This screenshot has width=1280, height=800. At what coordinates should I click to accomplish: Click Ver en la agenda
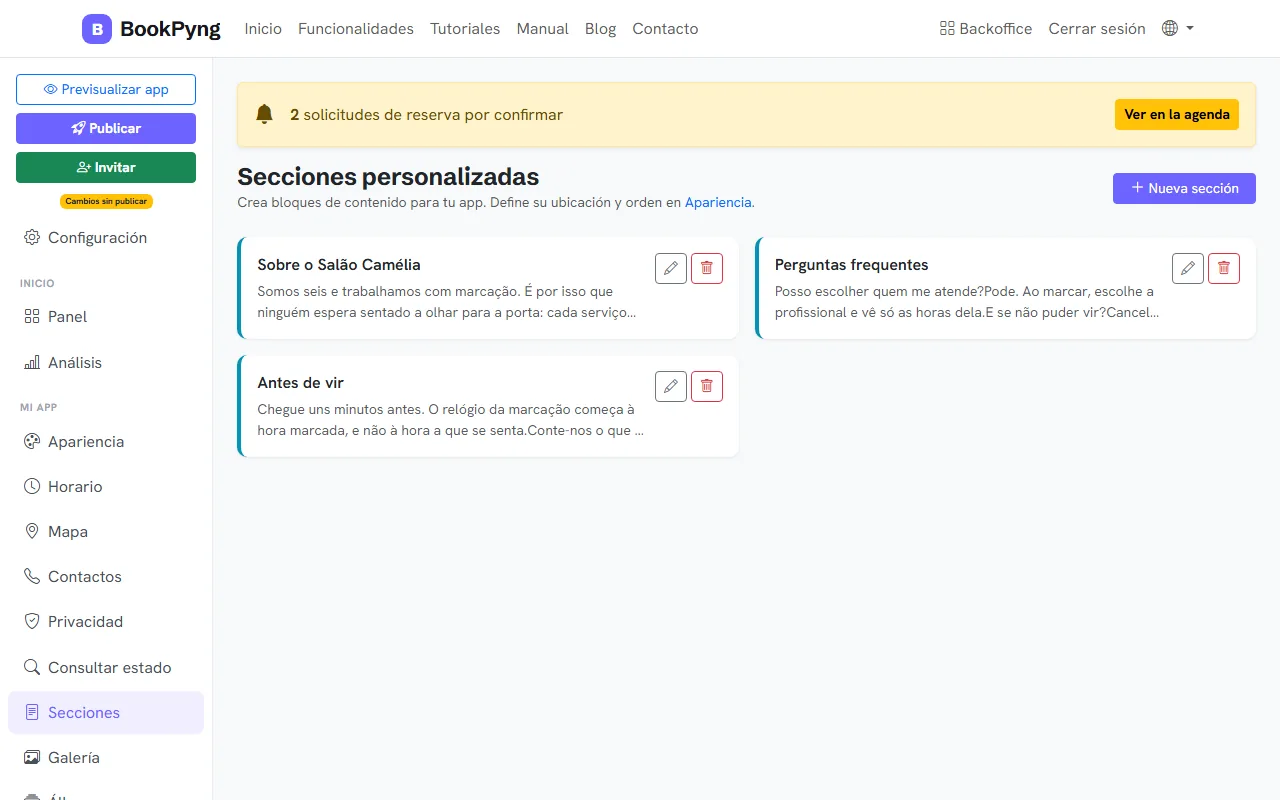[x=1177, y=114]
